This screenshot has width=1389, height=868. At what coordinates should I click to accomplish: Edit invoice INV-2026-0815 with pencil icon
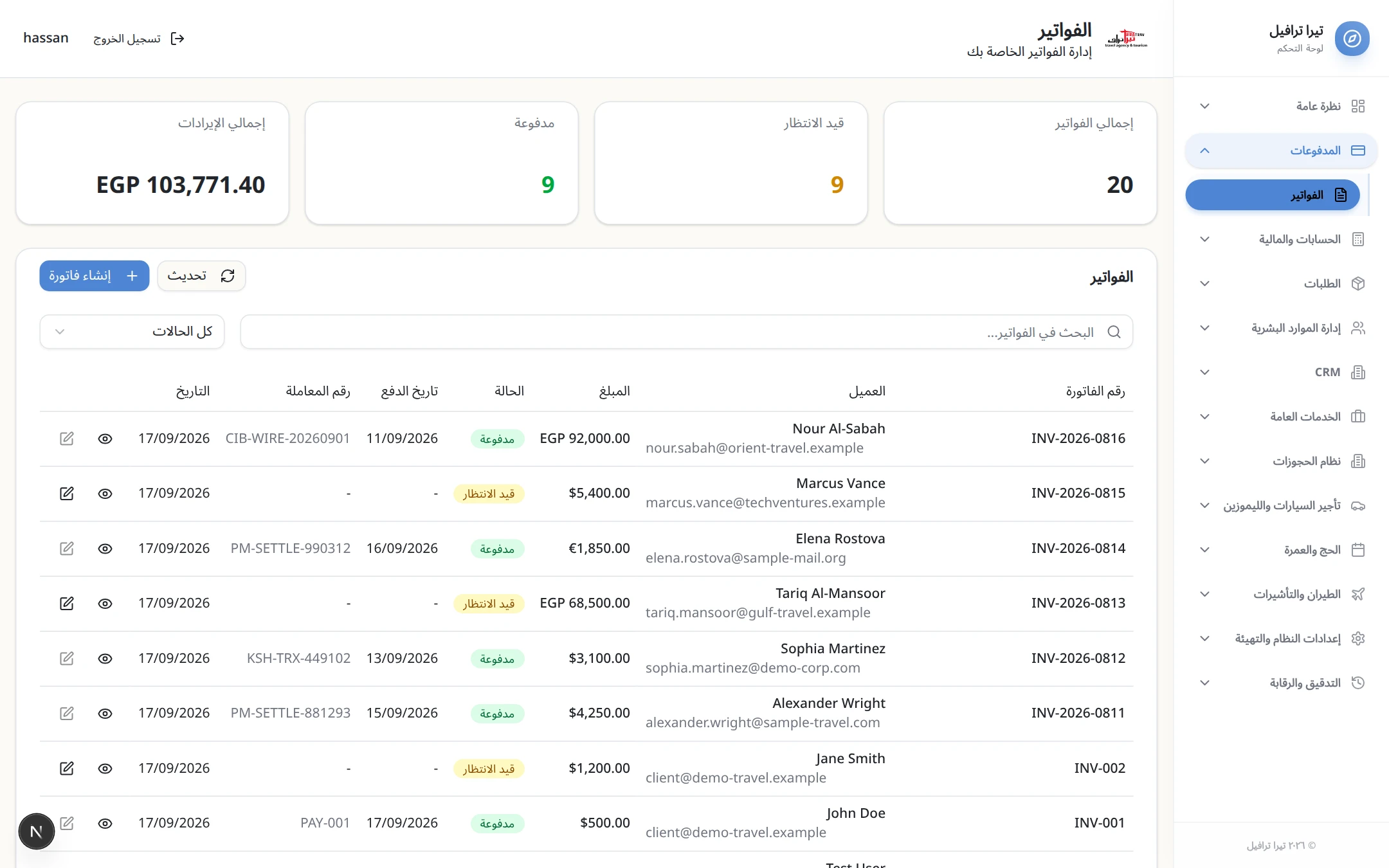pos(67,493)
